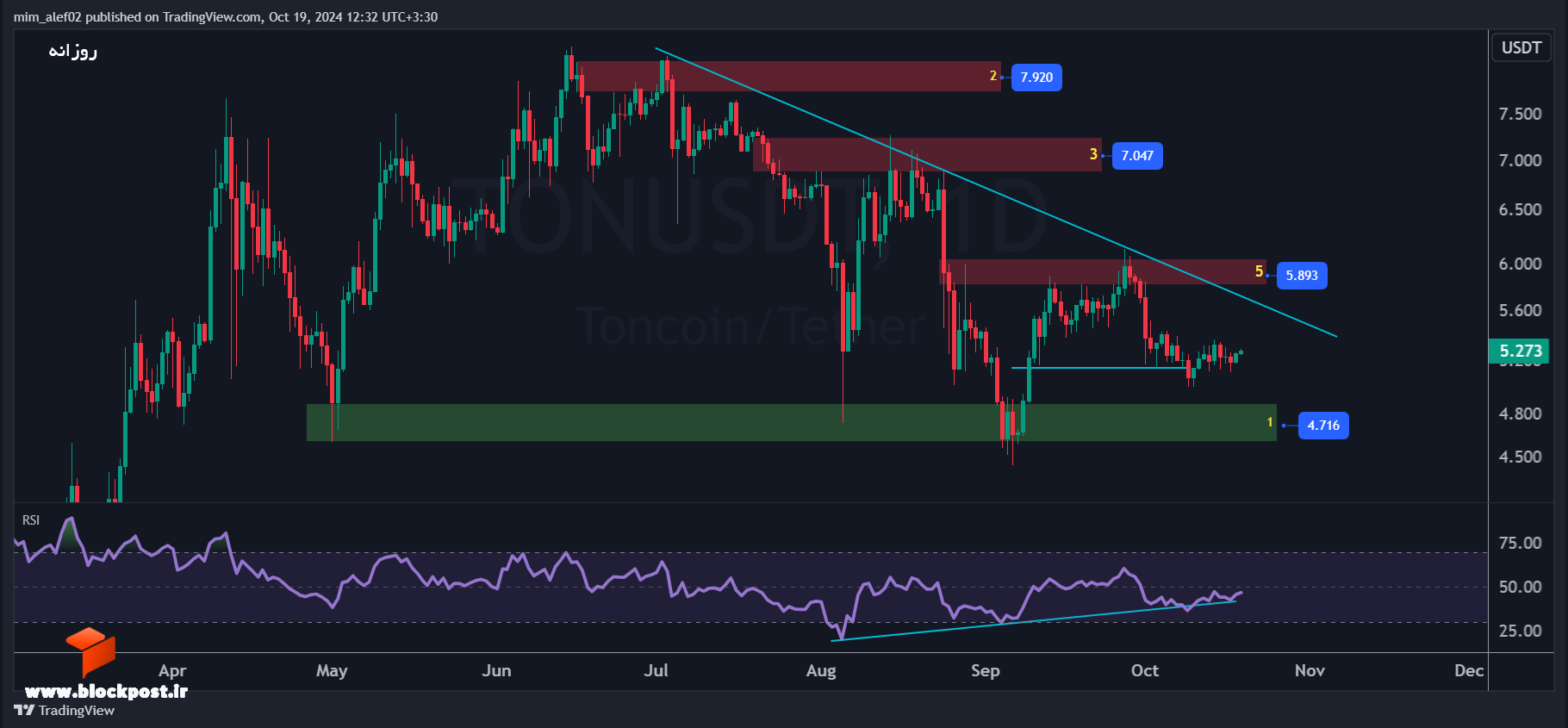Click the Dec label on time axis

click(1469, 670)
